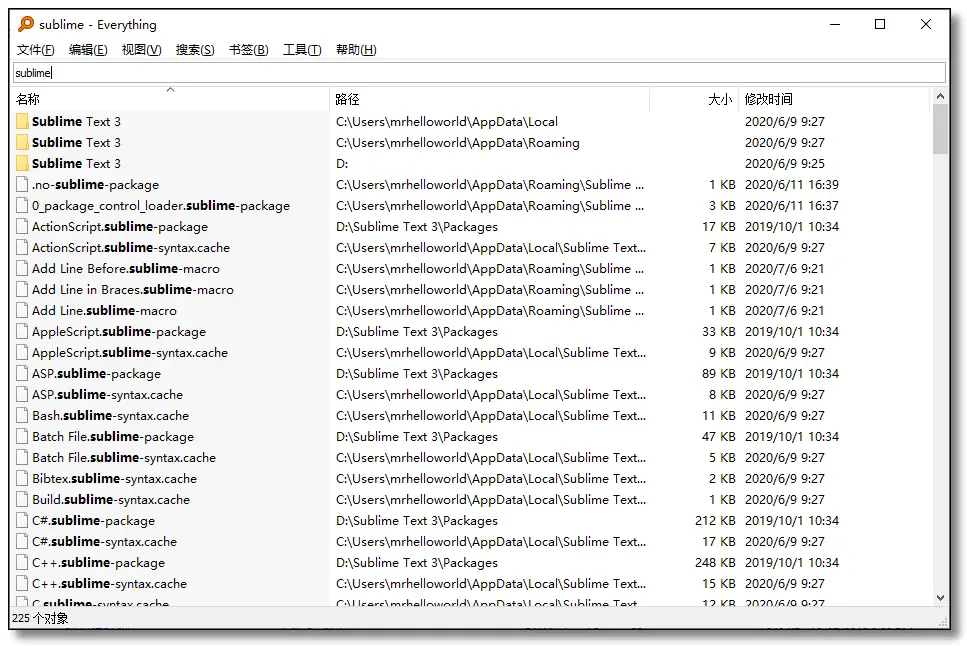Open the 工具(T) menu
This screenshot has height=646, width=967.
point(302,49)
